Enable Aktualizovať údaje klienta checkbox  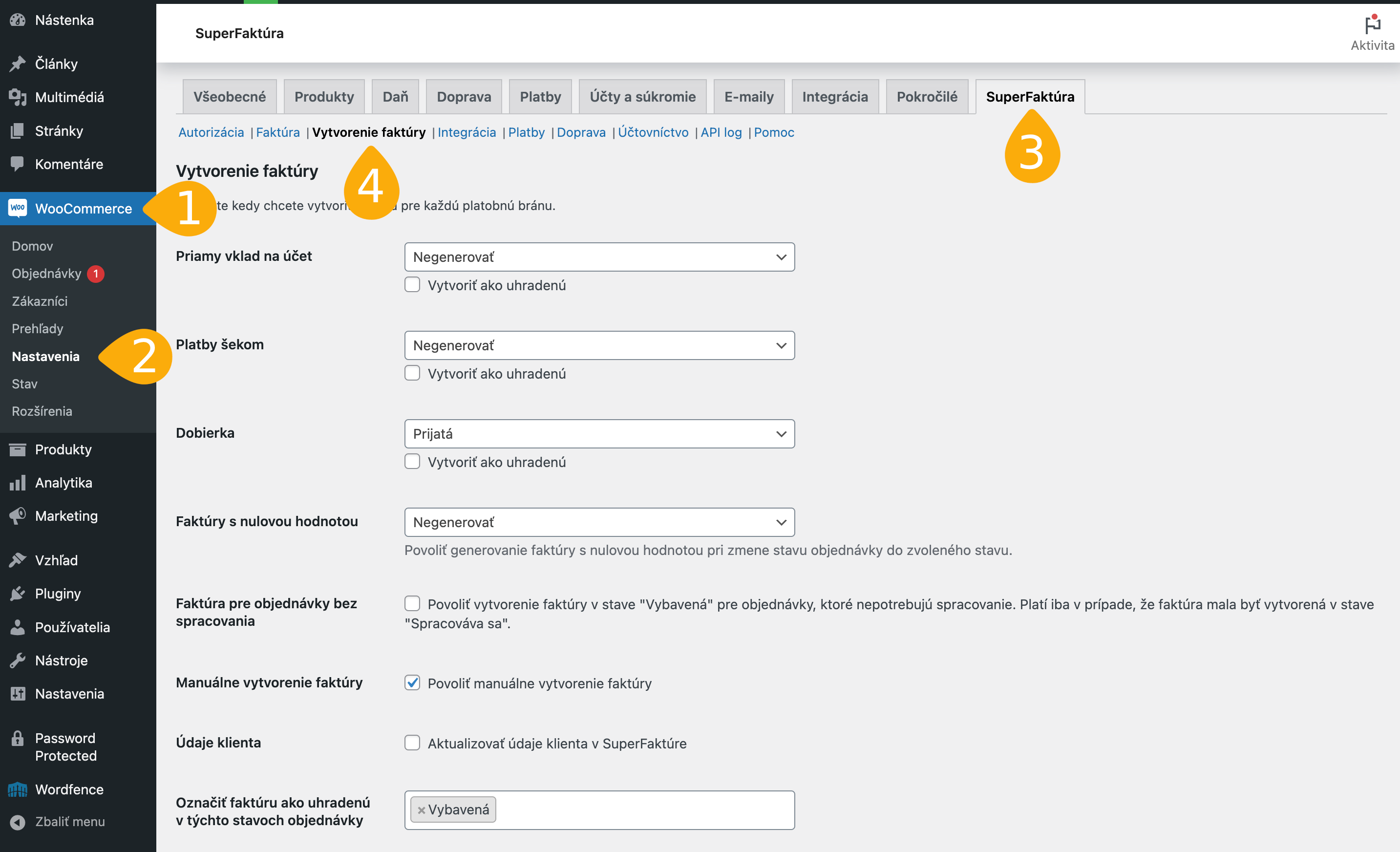[412, 743]
